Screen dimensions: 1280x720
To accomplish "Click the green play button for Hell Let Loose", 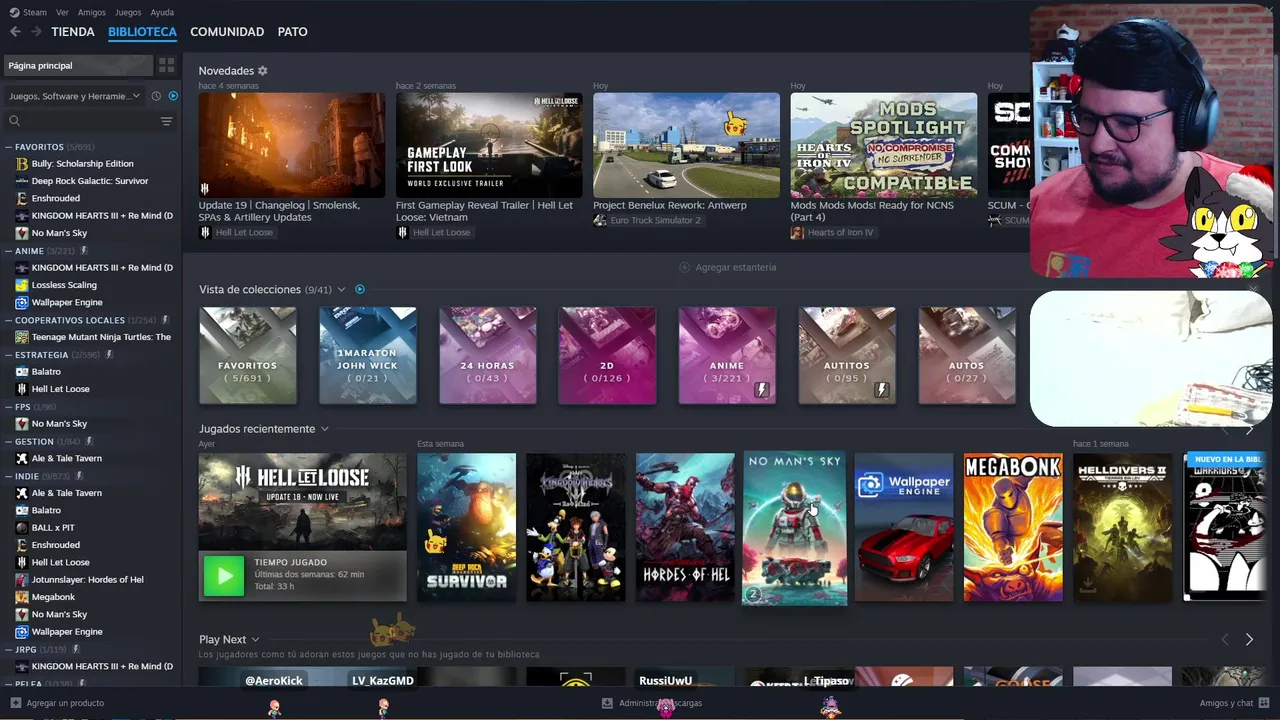I will click(x=224, y=576).
